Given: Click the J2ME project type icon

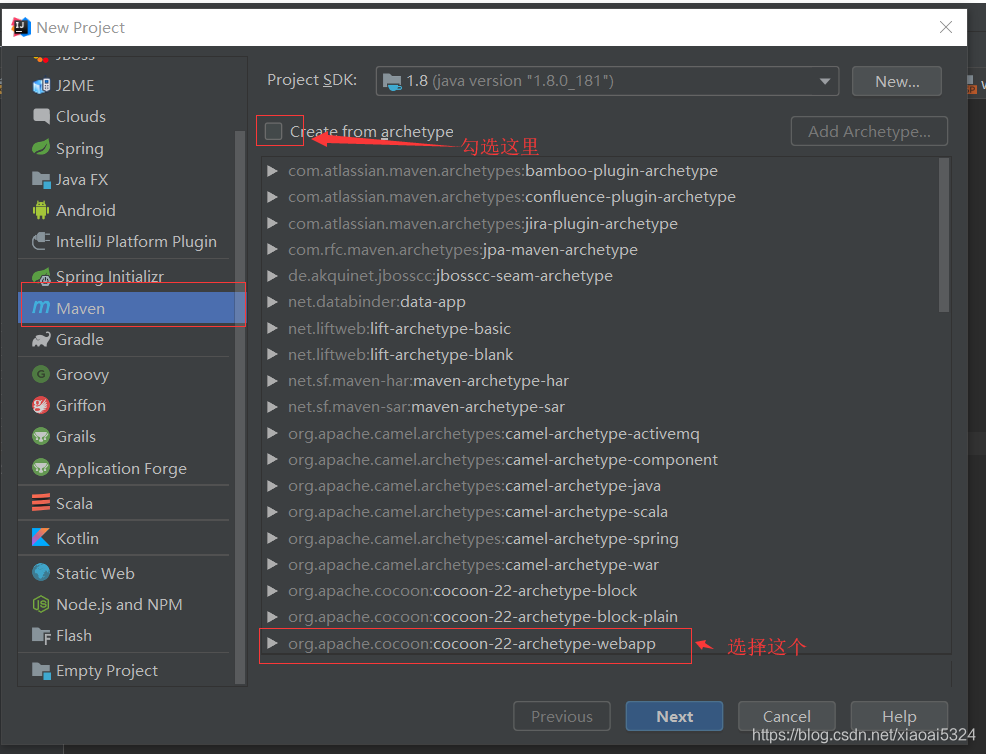Looking at the screenshot, I should [41, 86].
